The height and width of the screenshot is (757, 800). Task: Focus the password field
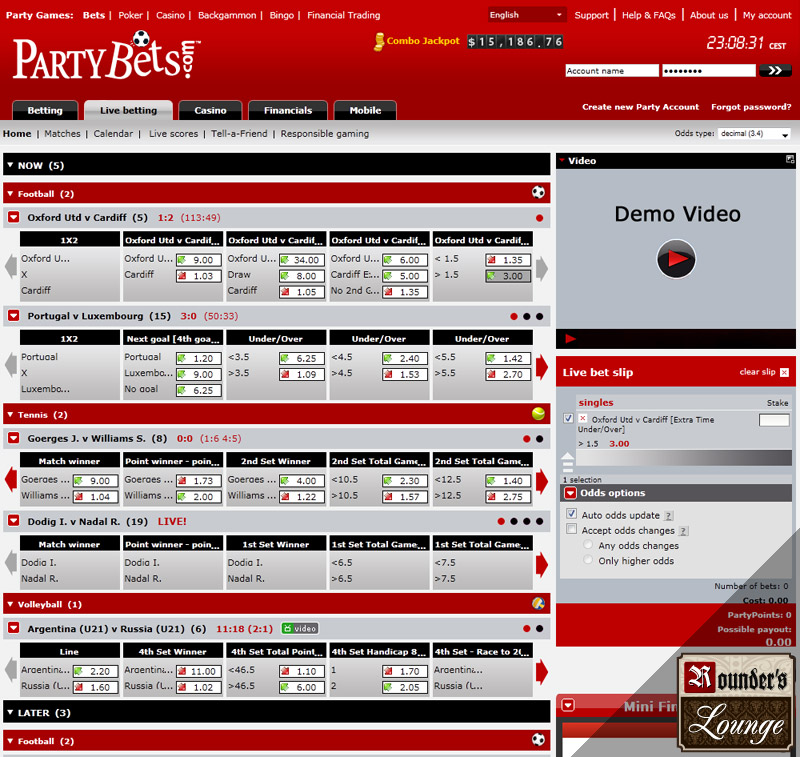[709, 70]
